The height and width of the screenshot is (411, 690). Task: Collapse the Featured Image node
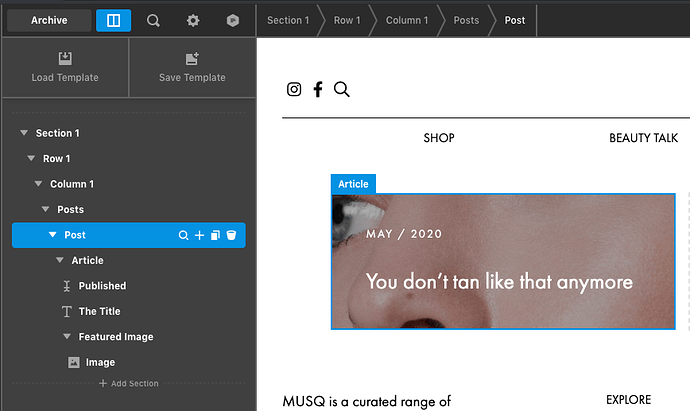pyautogui.click(x=67, y=337)
